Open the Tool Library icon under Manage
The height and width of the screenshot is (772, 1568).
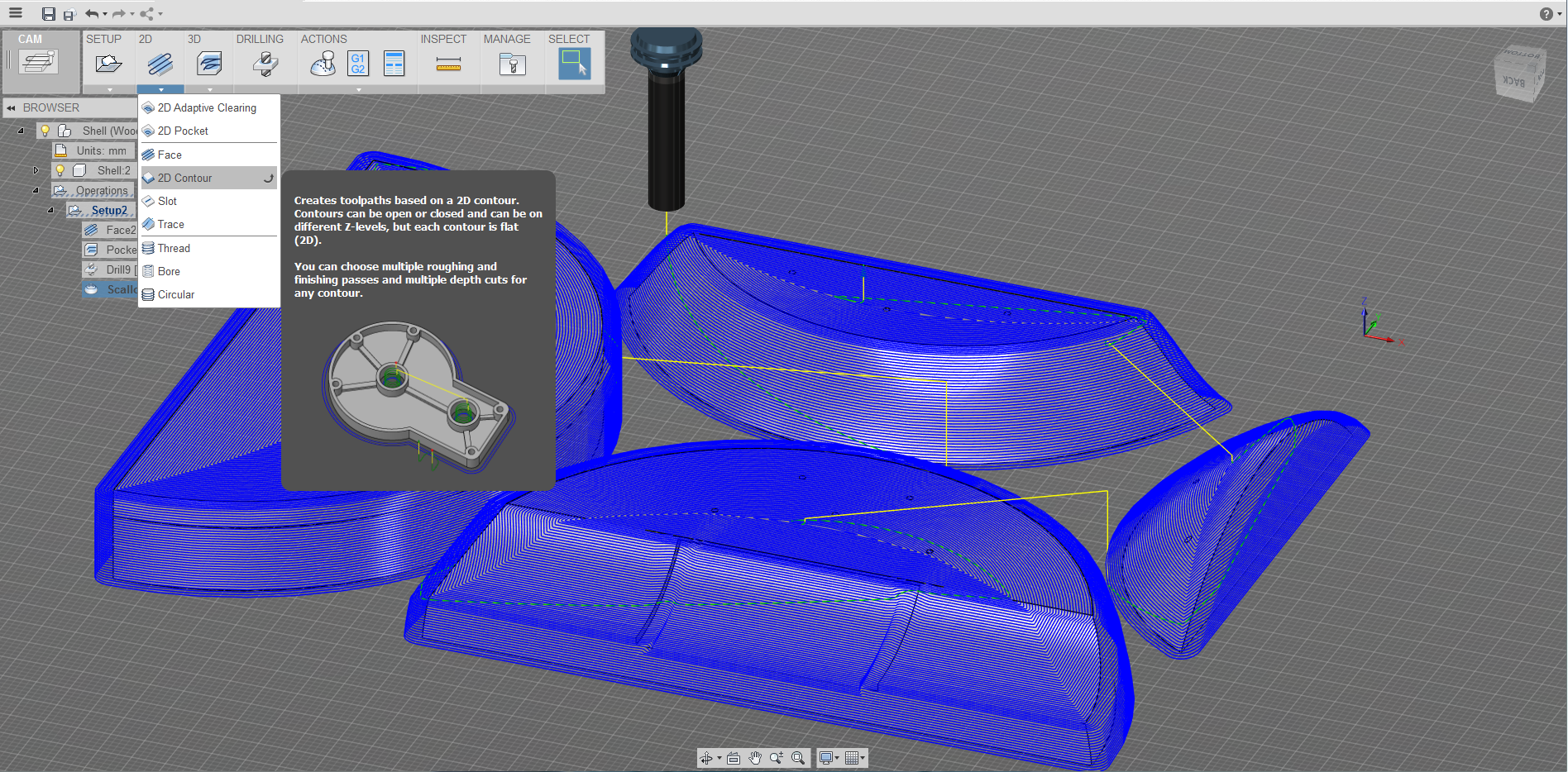click(x=513, y=64)
